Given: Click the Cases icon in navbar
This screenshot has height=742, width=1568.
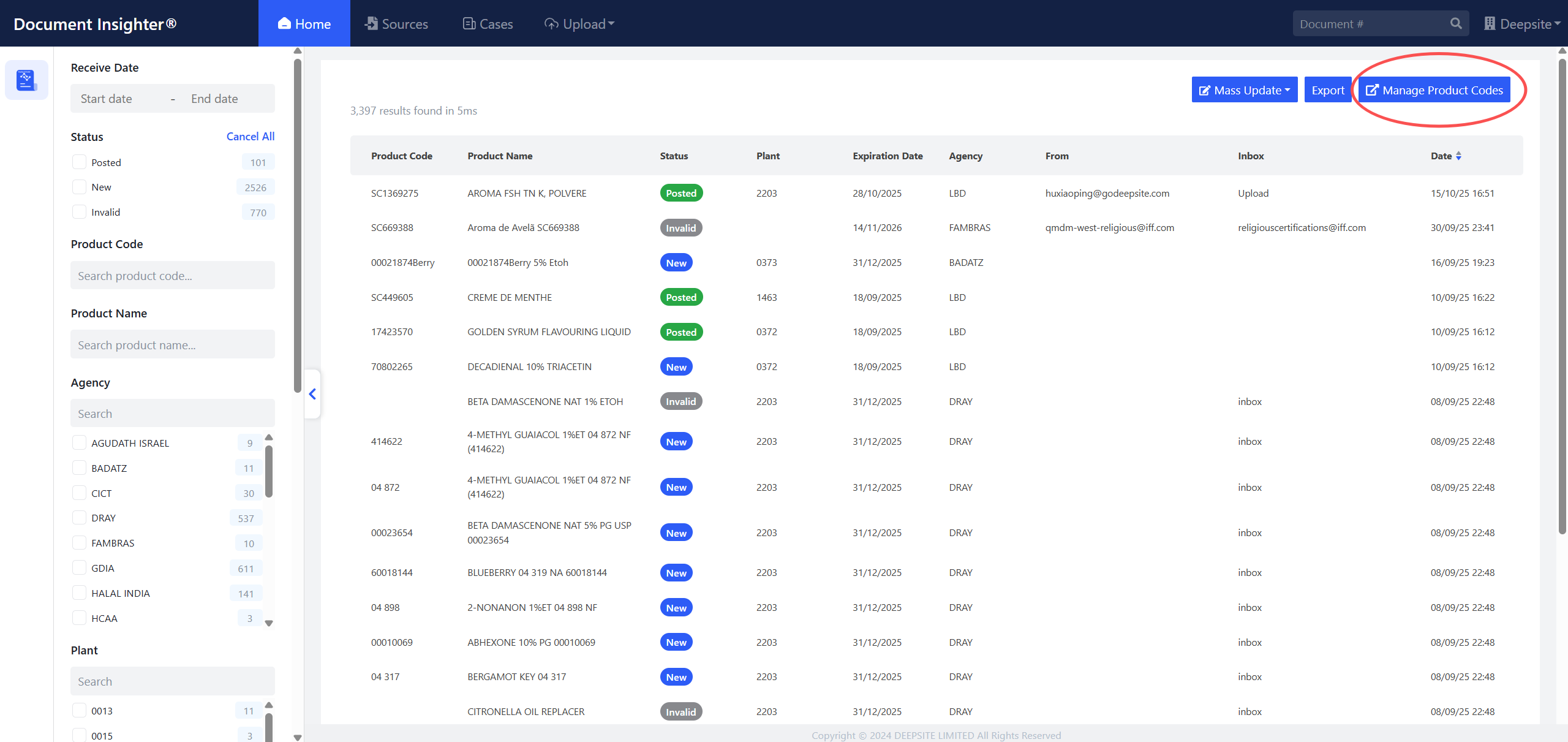Looking at the screenshot, I should pos(469,24).
